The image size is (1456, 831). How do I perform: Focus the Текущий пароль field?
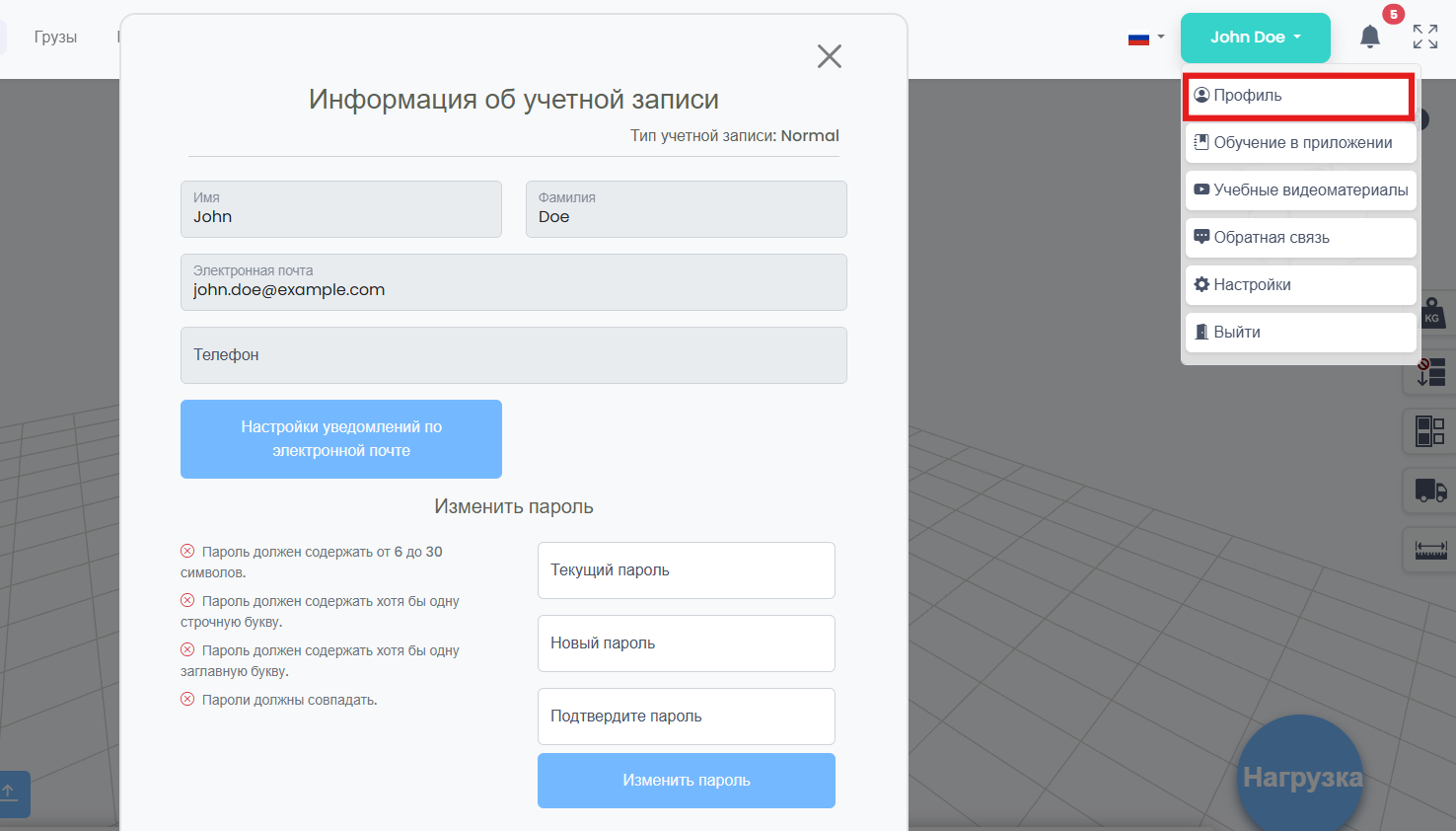pos(687,570)
